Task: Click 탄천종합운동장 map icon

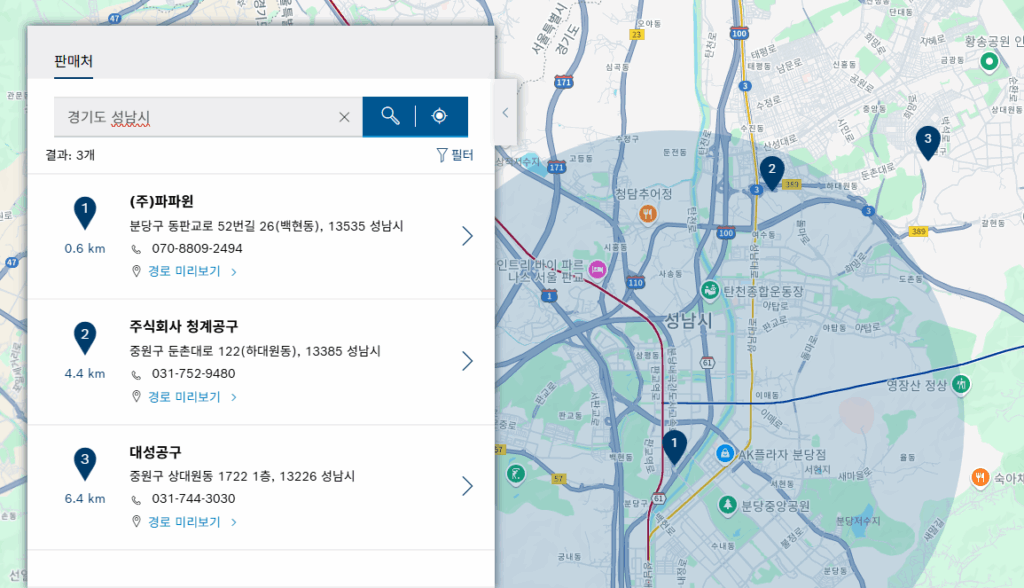Action: coord(710,290)
